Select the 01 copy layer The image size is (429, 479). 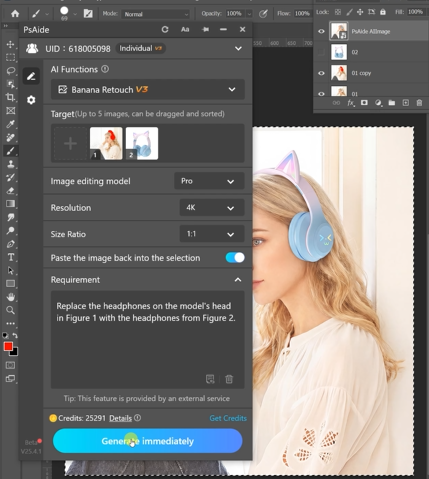[x=371, y=73]
